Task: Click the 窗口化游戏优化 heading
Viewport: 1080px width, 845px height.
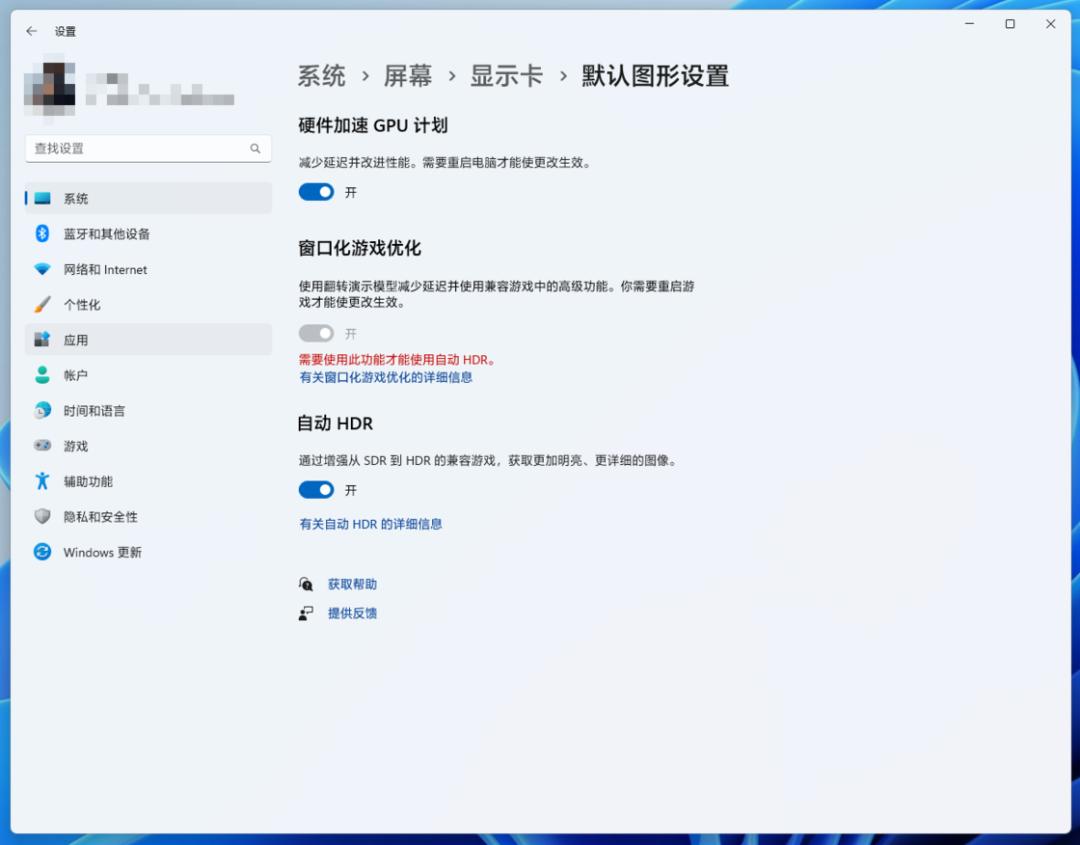Action: pyautogui.click(x=359, y=248)
